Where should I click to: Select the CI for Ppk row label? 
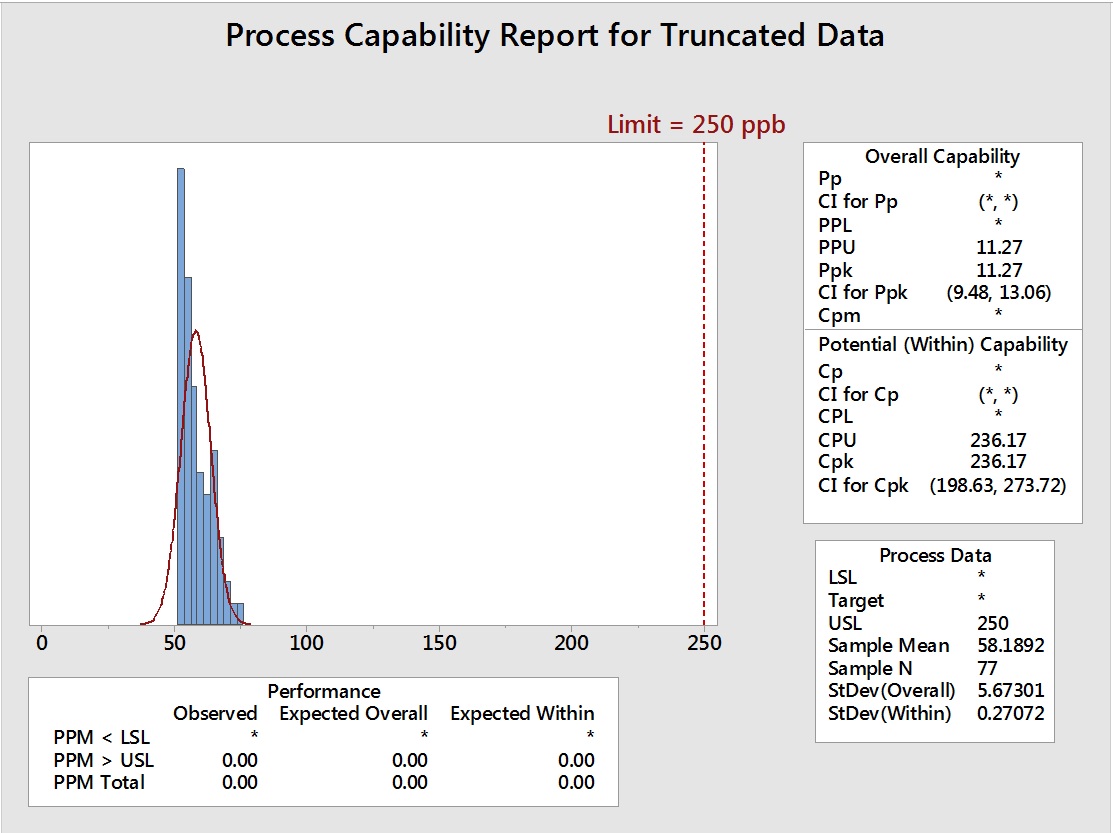[863, 292]
